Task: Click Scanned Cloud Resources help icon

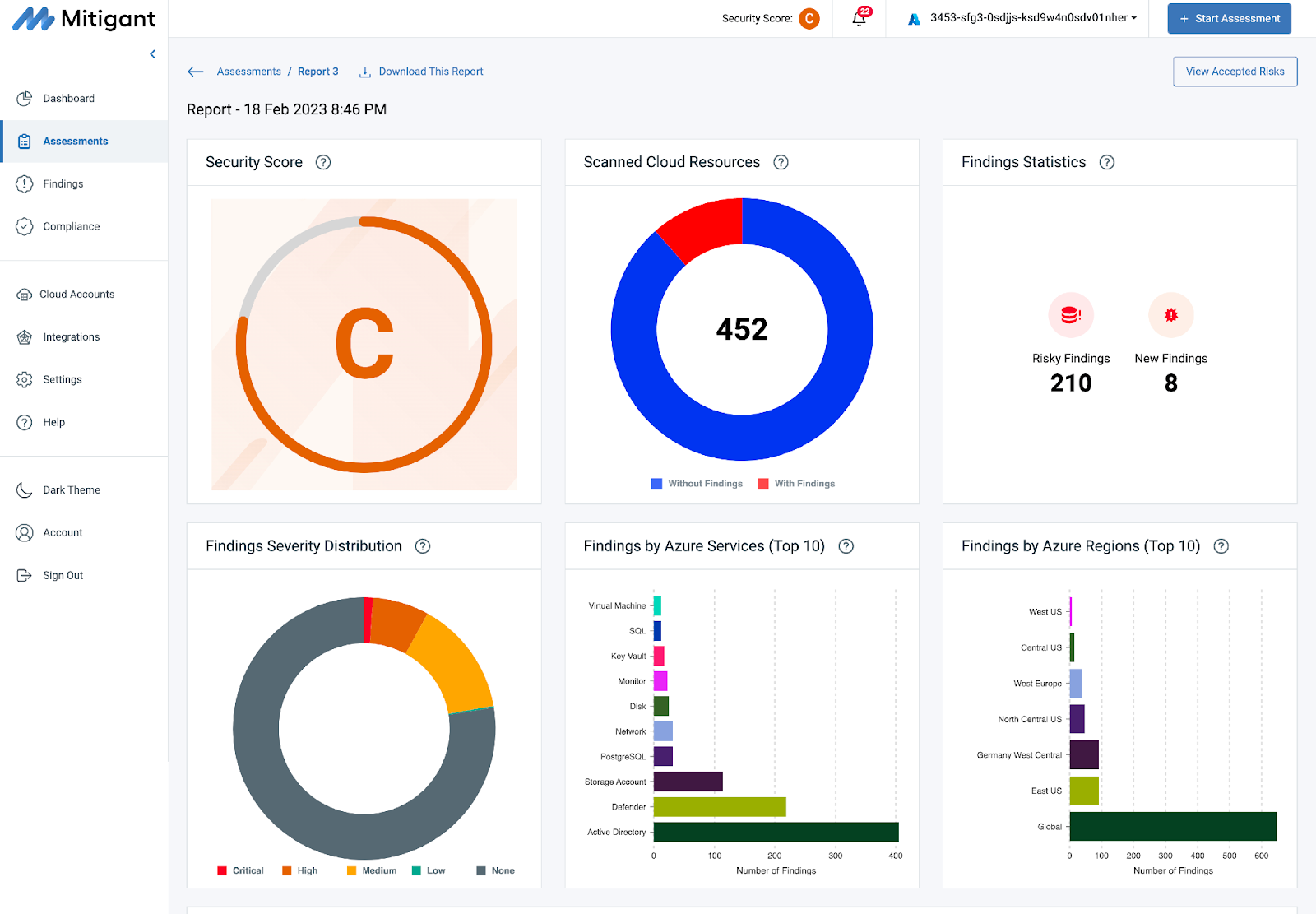Action: (x=781, y=162)
